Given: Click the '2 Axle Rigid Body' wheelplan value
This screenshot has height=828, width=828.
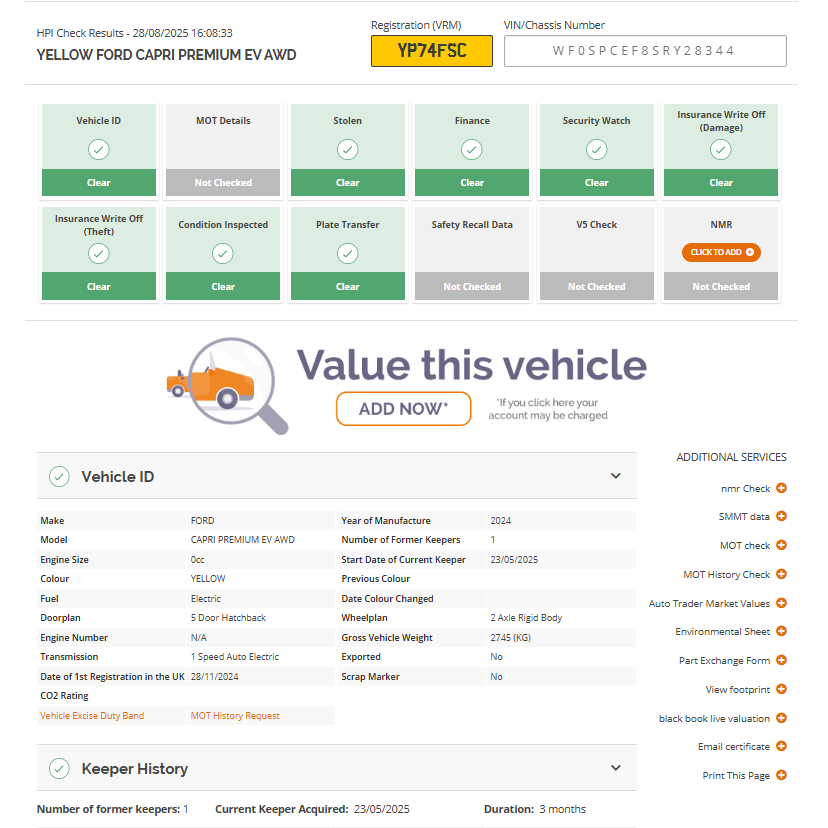Looking at the screenshot, I should [x=526, y=617].
